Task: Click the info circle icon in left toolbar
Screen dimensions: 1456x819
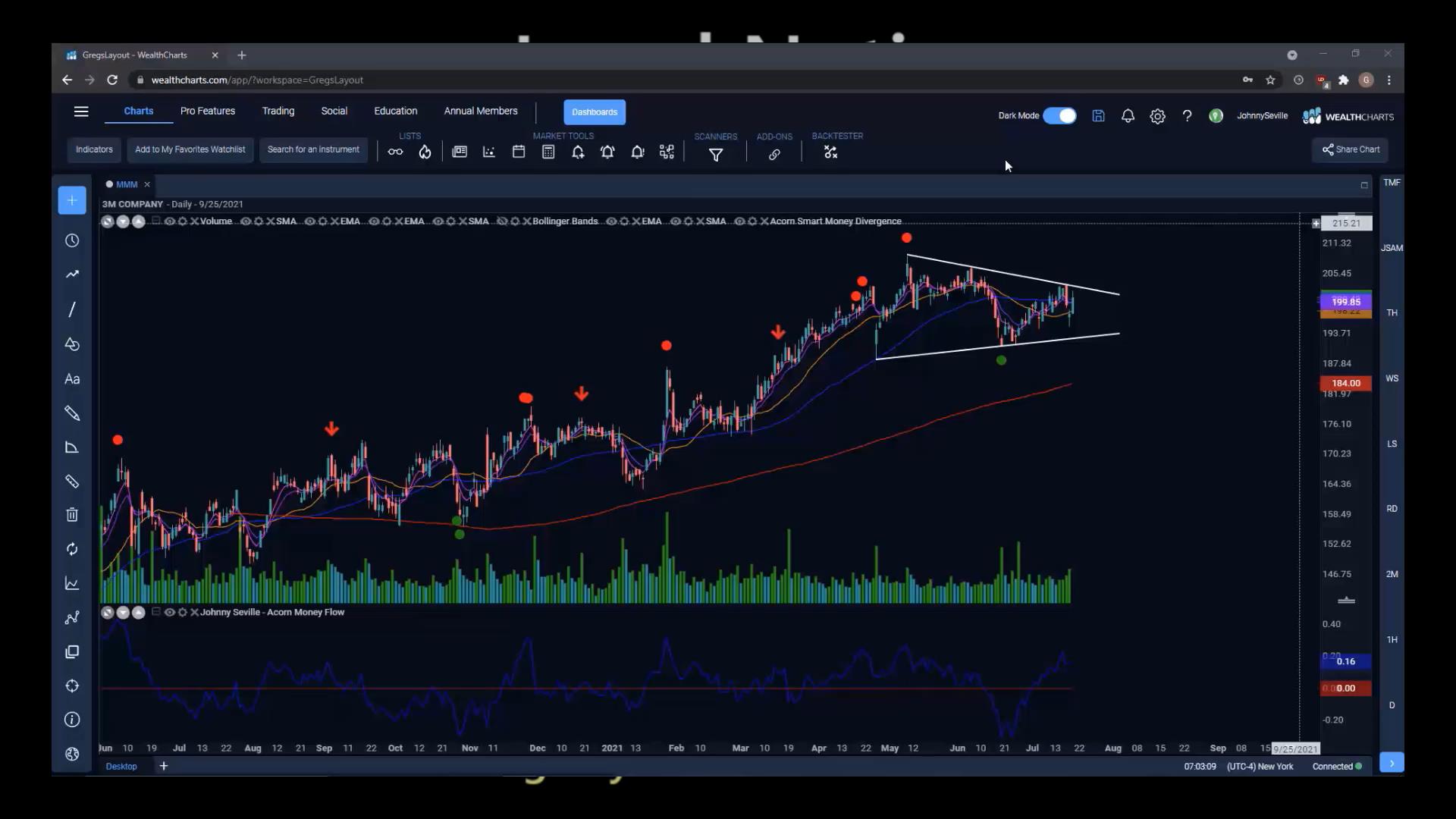Action: tap(72, 720)
